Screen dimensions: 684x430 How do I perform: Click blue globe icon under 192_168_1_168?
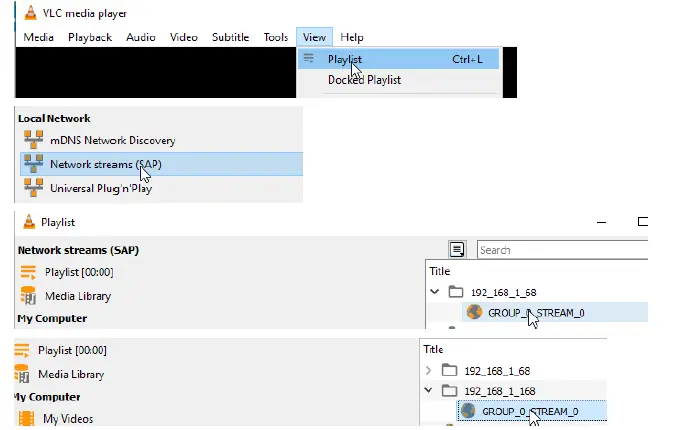click(468, 411)
